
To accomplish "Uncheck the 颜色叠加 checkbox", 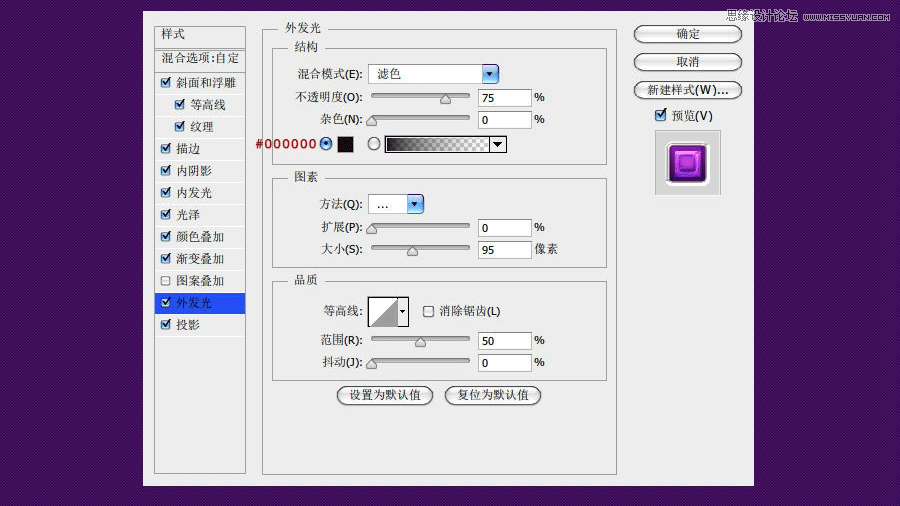I will [166, 236].
